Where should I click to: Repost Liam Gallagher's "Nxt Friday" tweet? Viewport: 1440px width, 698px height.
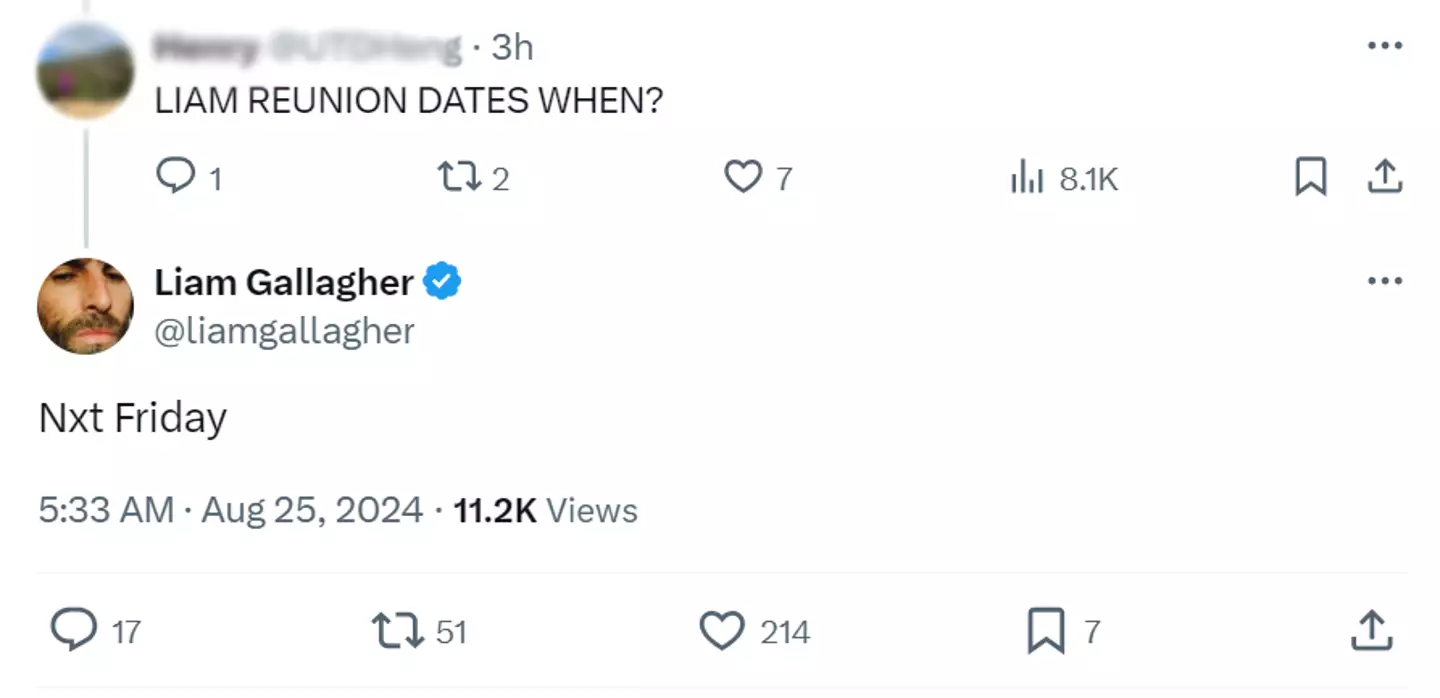click(x=395, y=631)
